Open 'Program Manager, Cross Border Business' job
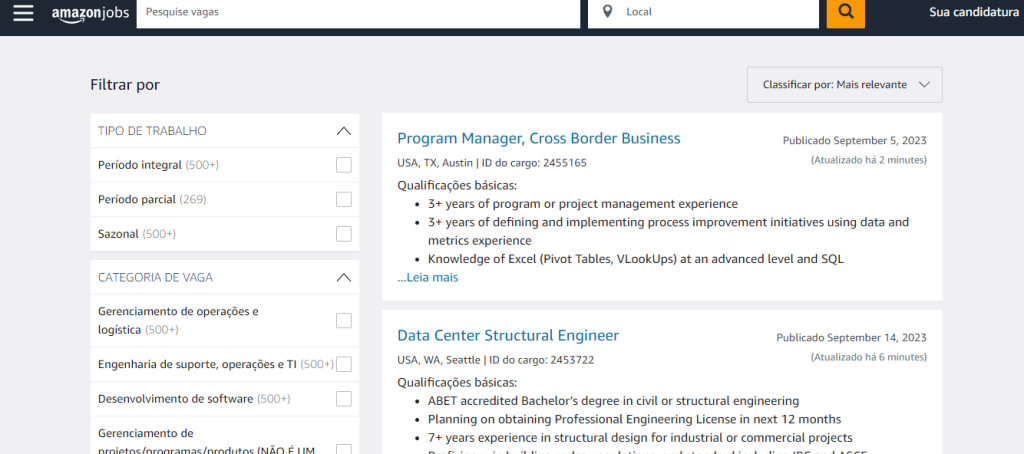 coord(539,138)
